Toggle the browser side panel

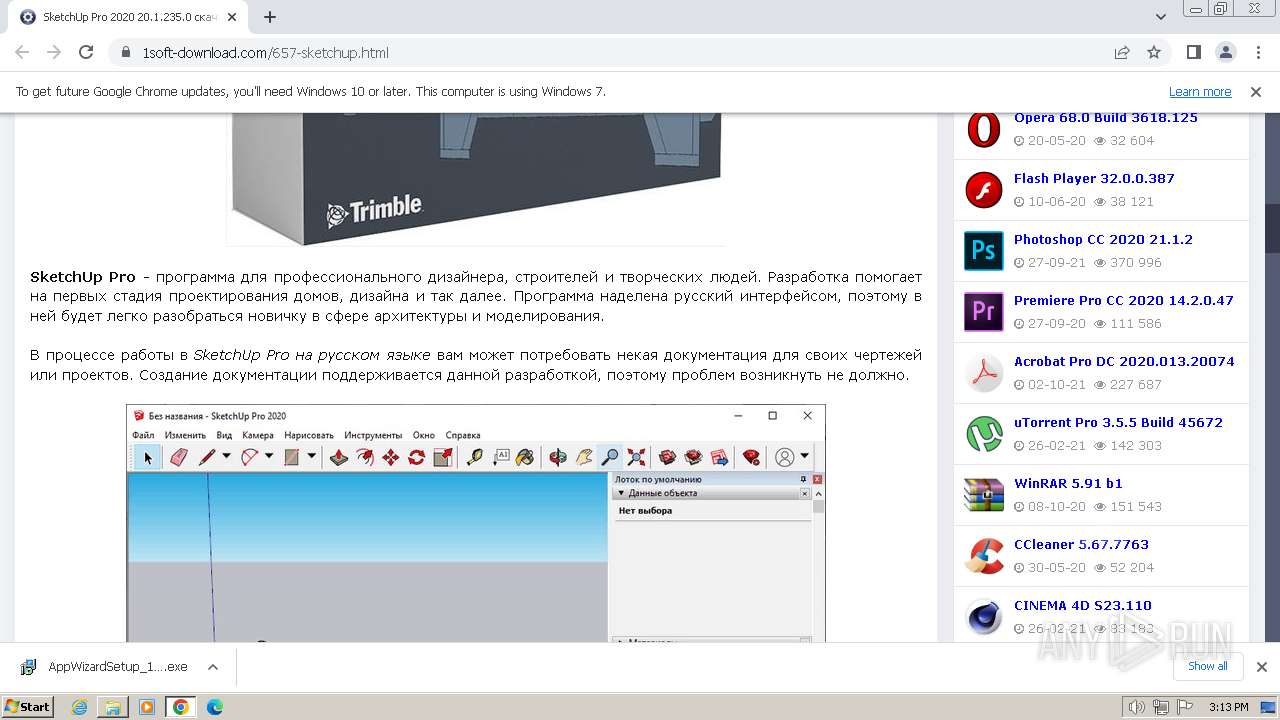[1193, 53]
